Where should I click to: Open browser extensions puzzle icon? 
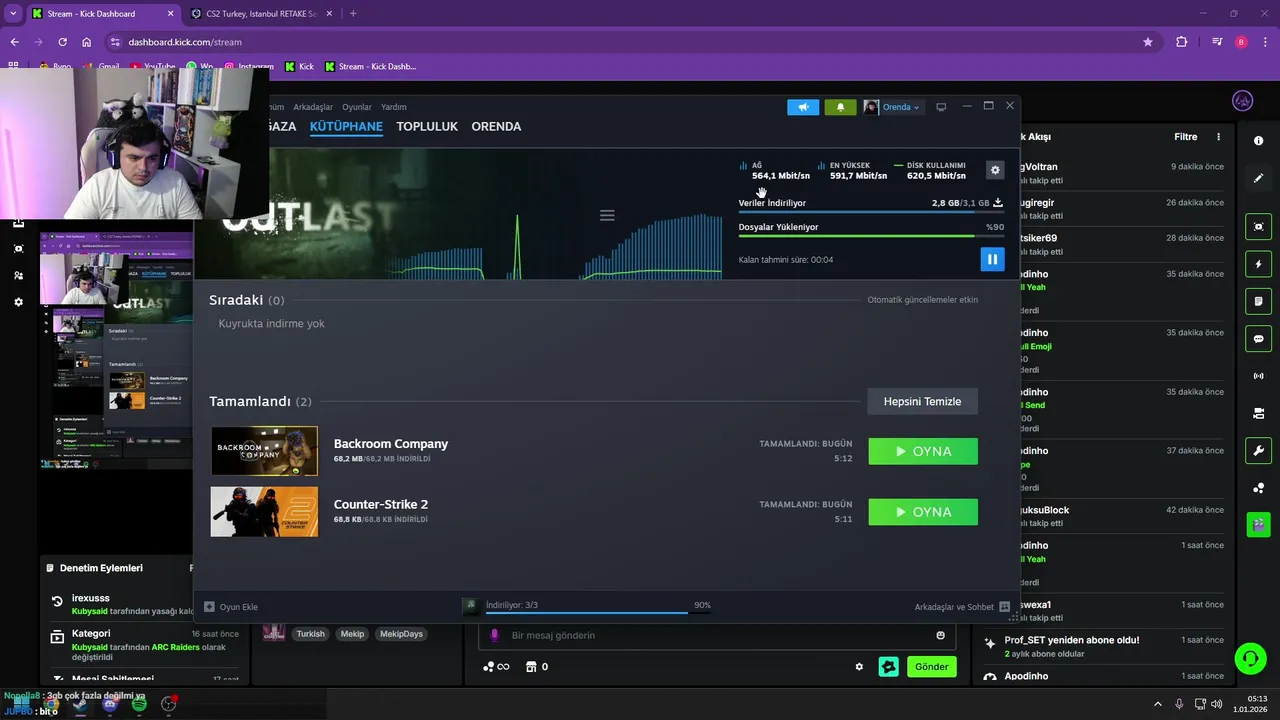1182,42
